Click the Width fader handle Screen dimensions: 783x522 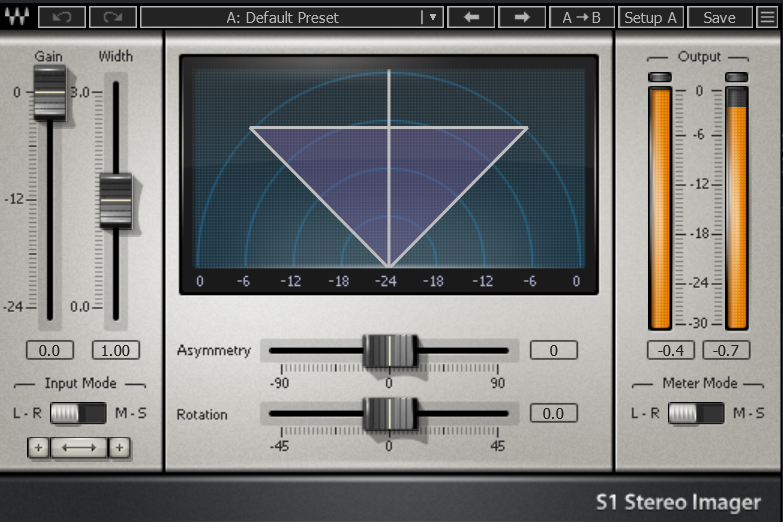click(116, 200)
